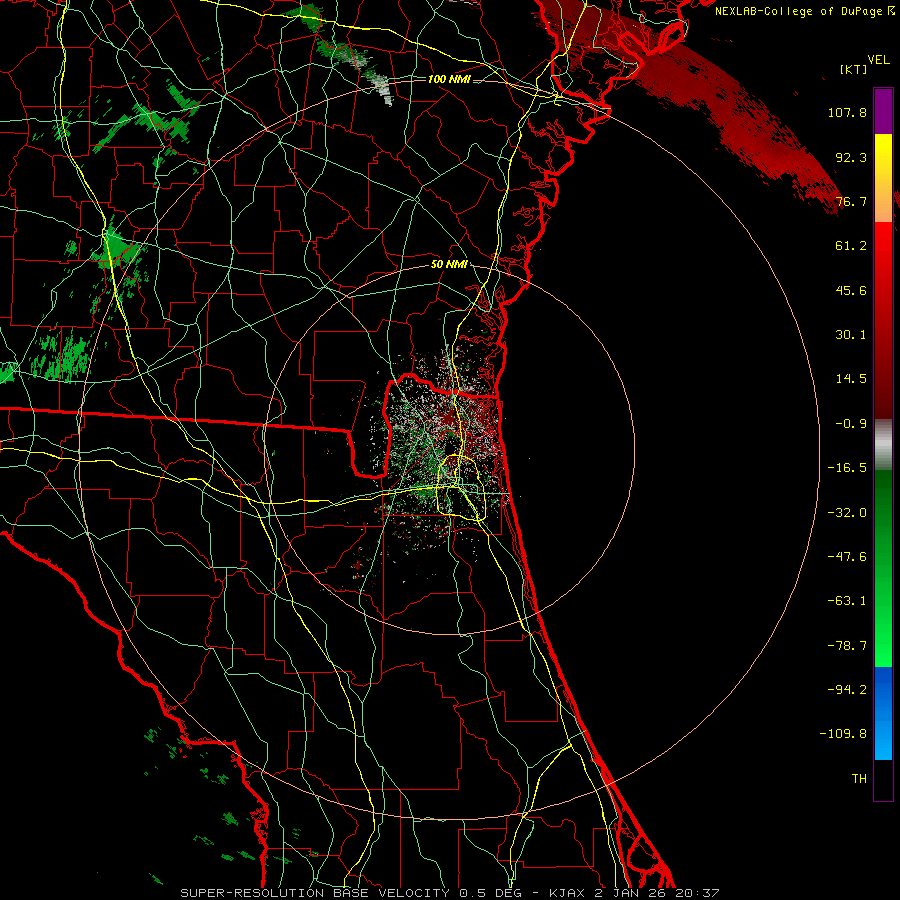
Task: Click the -32.0 velocity scale value
Action: click(x=847, y=513)
